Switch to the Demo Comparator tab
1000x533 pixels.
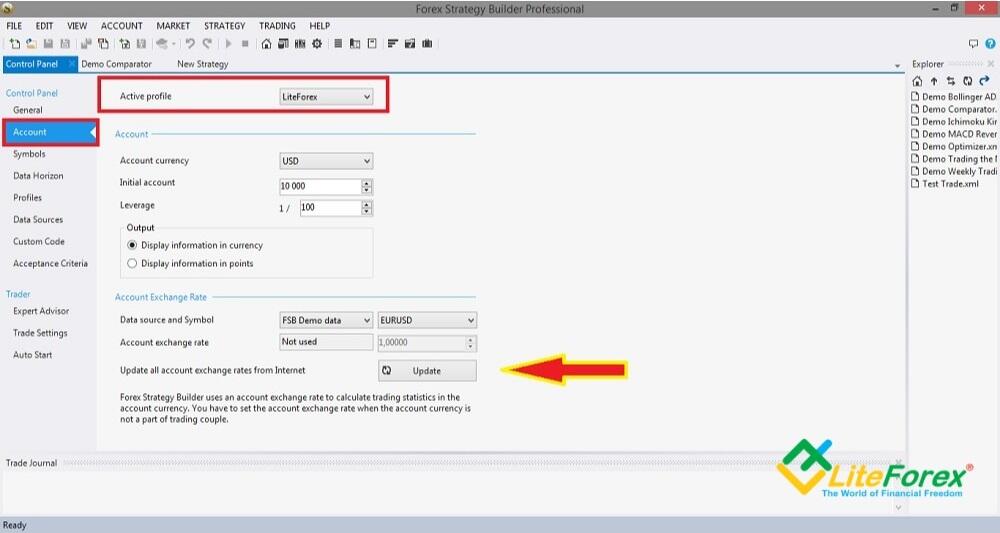coord(116,64)
